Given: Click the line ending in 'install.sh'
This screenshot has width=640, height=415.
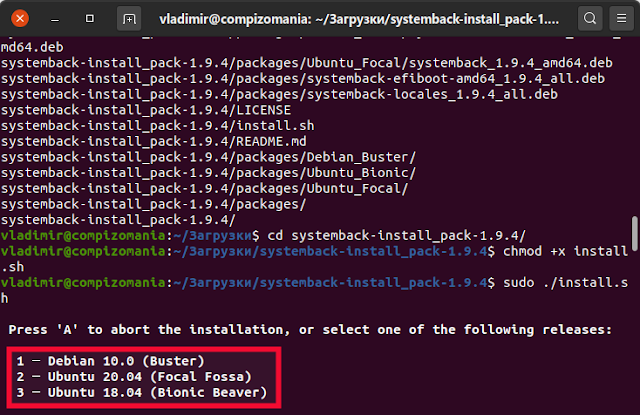Looking at the screenshot, I should (x=158, y=126).
